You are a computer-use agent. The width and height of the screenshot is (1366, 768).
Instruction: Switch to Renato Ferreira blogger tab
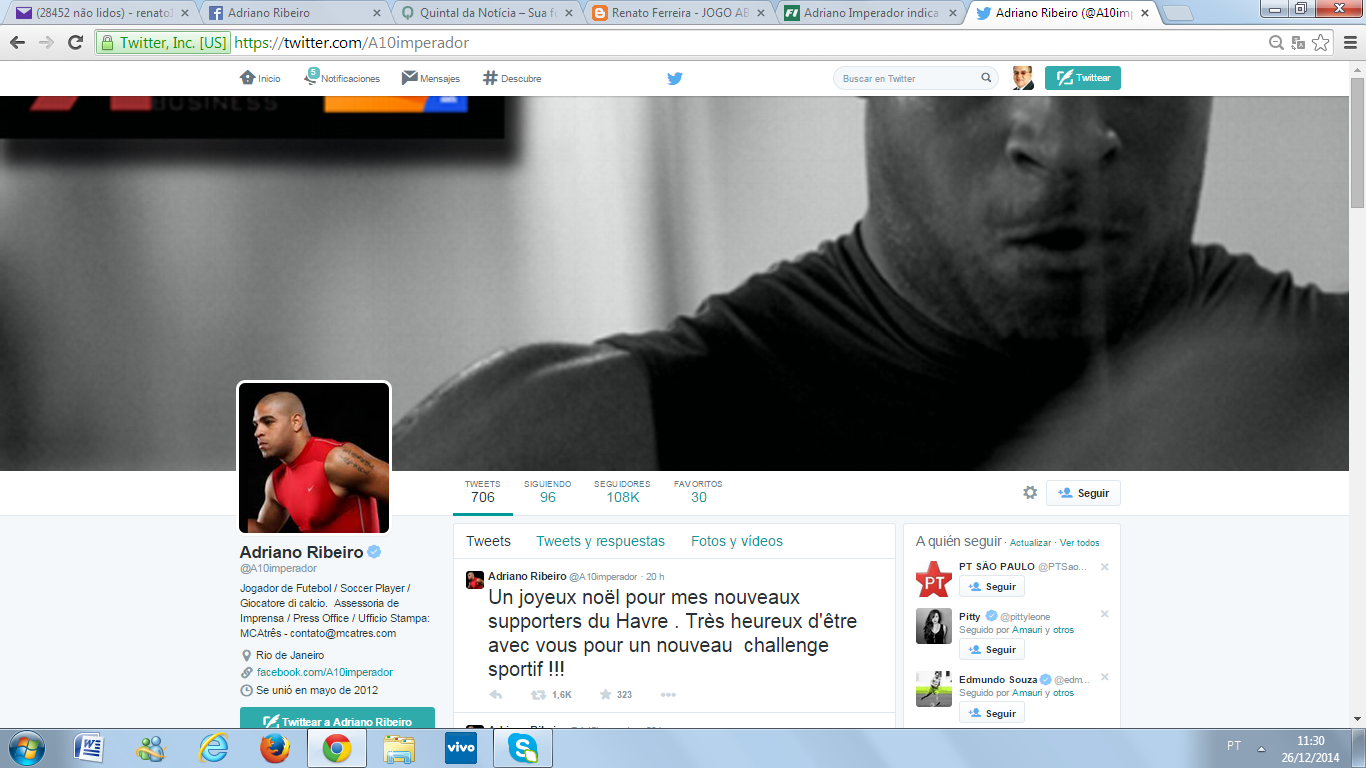[x=679, y=13]
